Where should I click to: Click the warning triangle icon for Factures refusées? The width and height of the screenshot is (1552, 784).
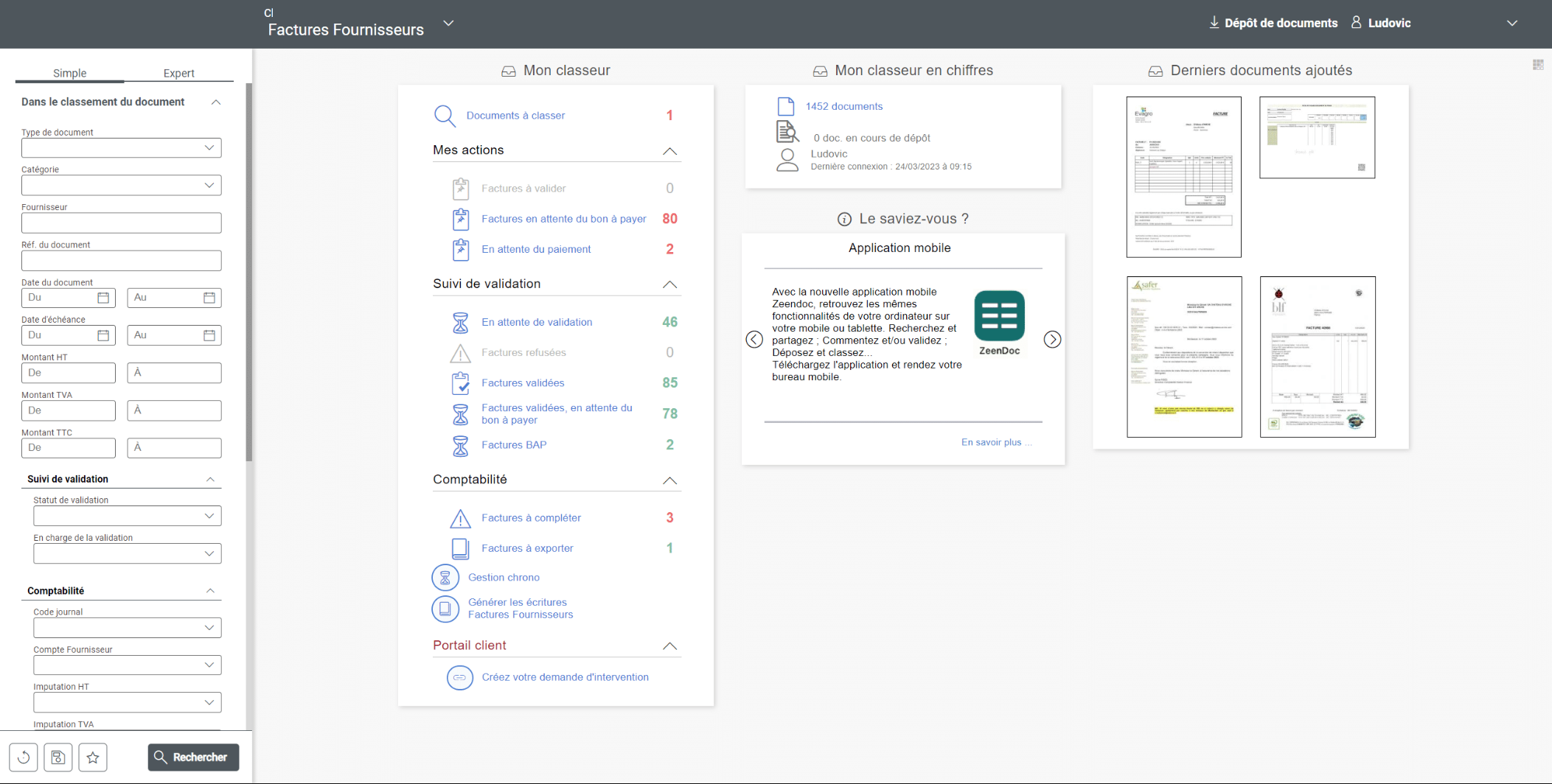point(461,353)
